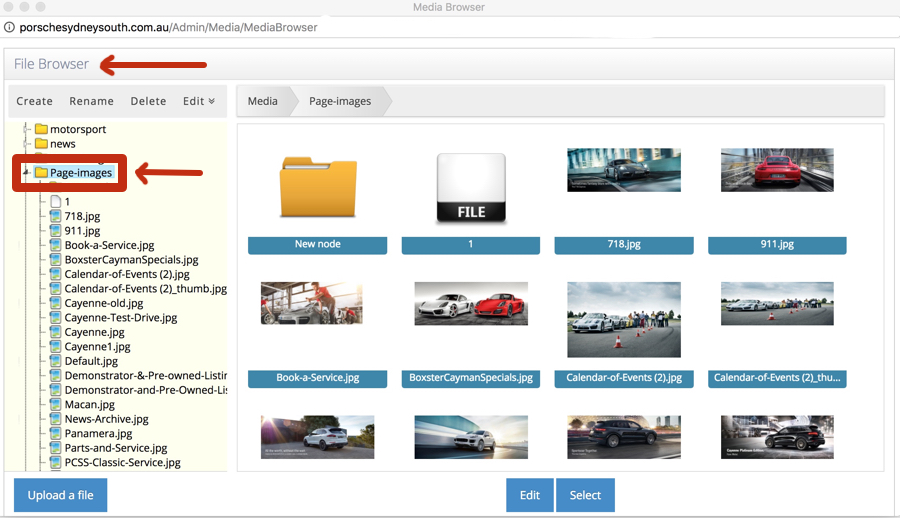Open the New node folder icon

[317, 187]
